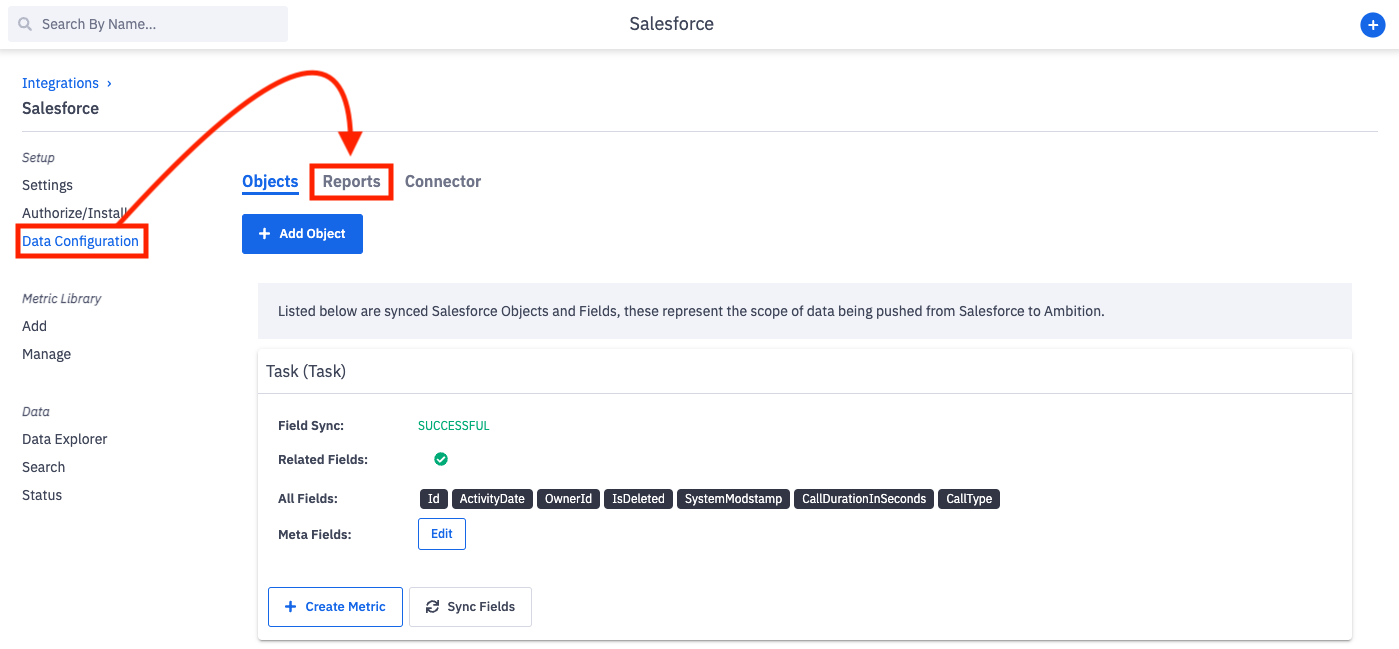
Task: Open Manage under Metric Library
Action: [46, 354]
